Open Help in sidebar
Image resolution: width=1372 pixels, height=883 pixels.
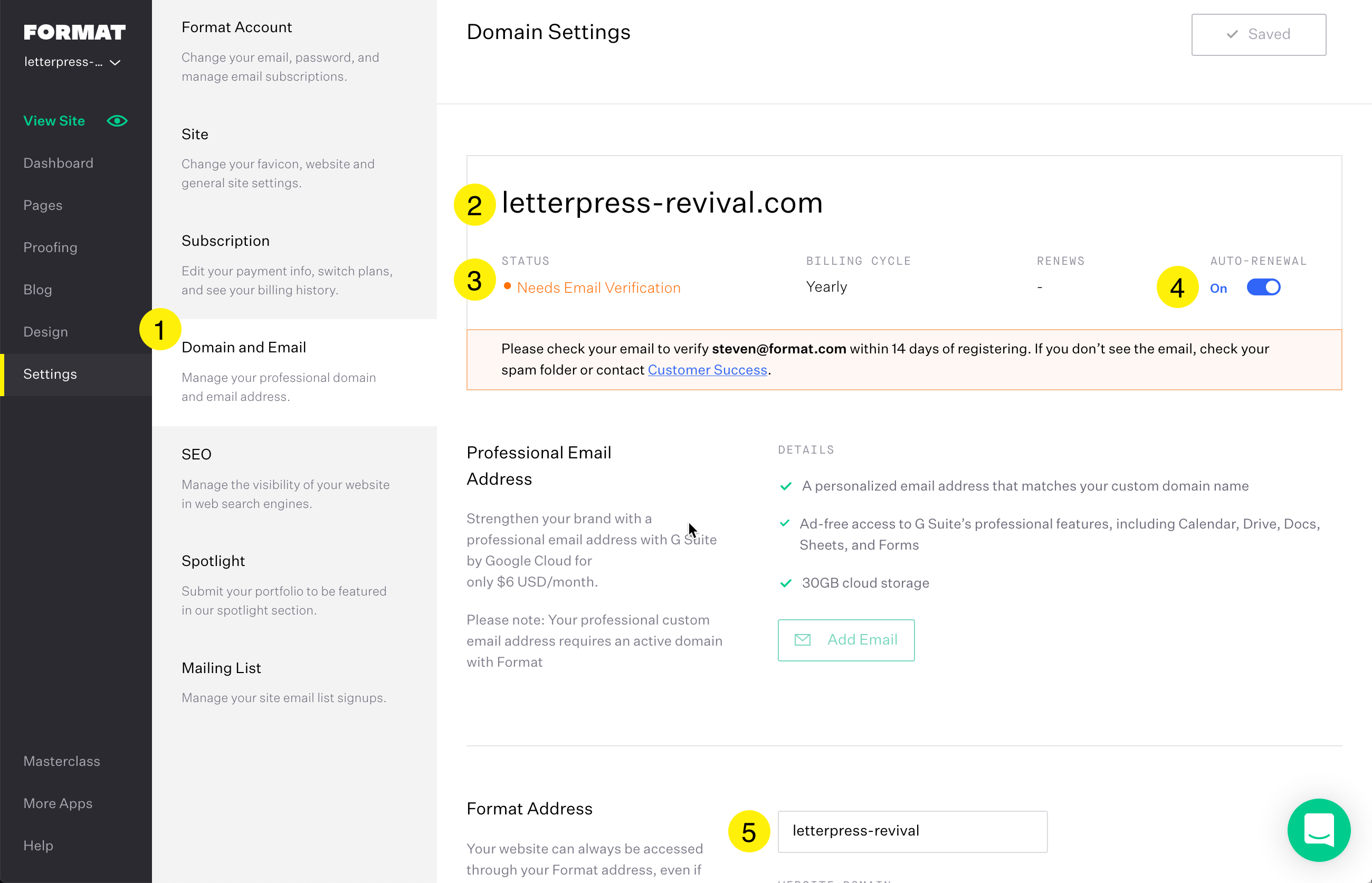[x=39, y=846]
